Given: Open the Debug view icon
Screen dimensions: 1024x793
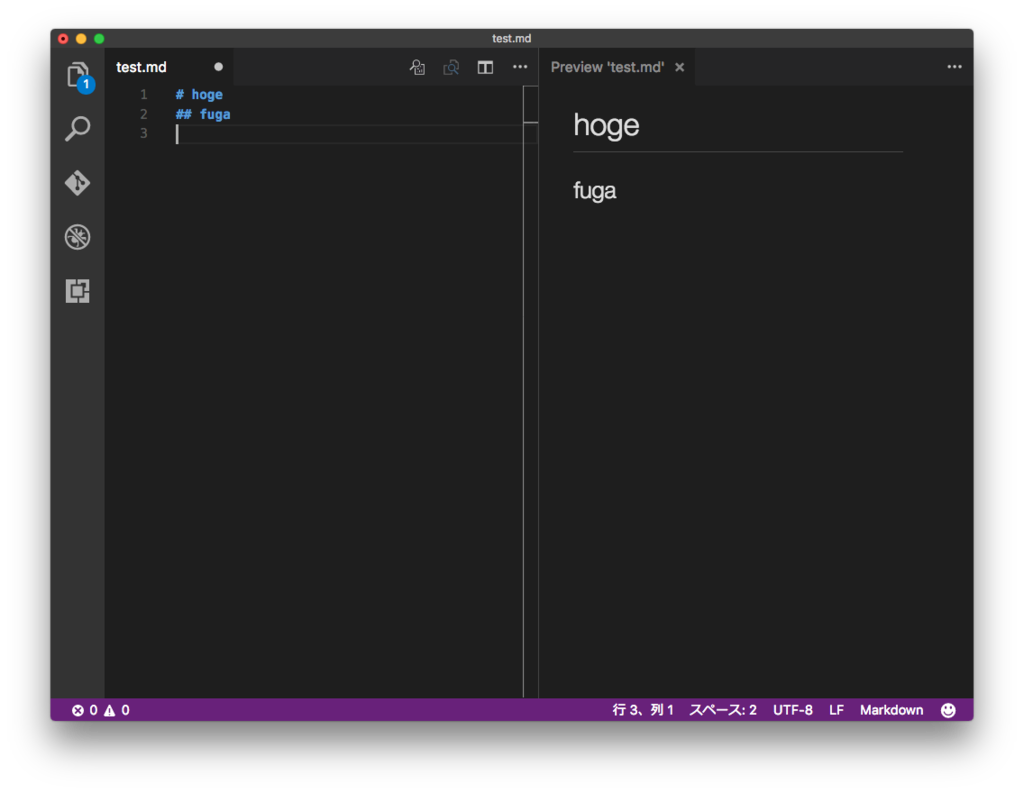Looking at the screenshot, I should coord(78,236).
